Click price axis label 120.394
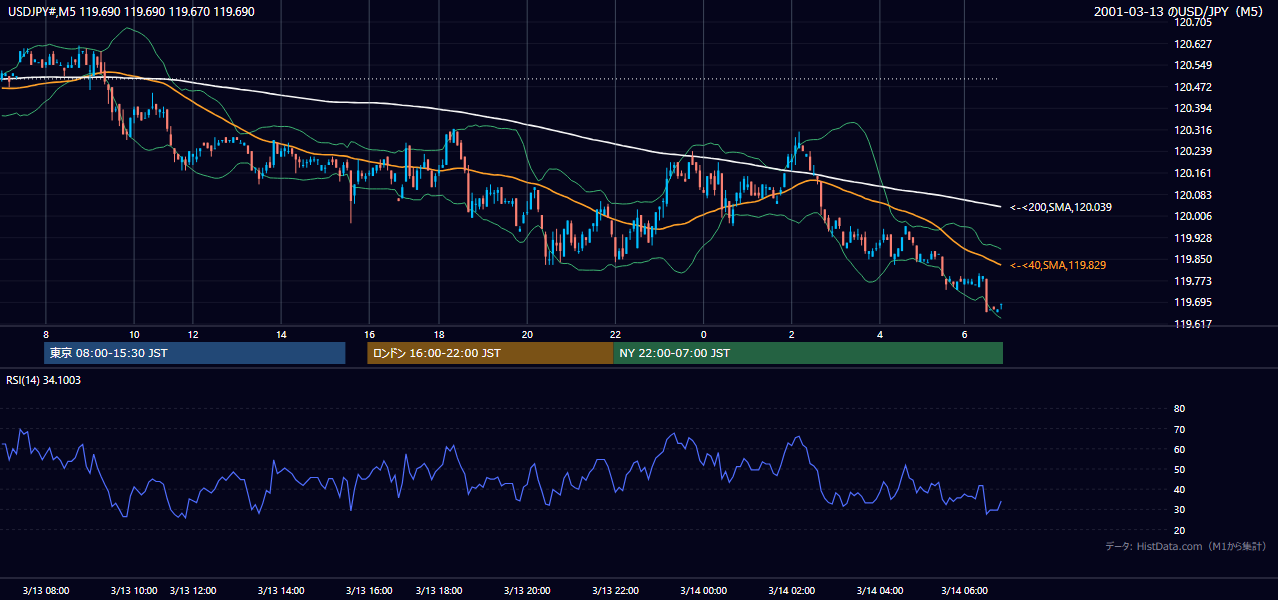 (x=1193, y=108)
